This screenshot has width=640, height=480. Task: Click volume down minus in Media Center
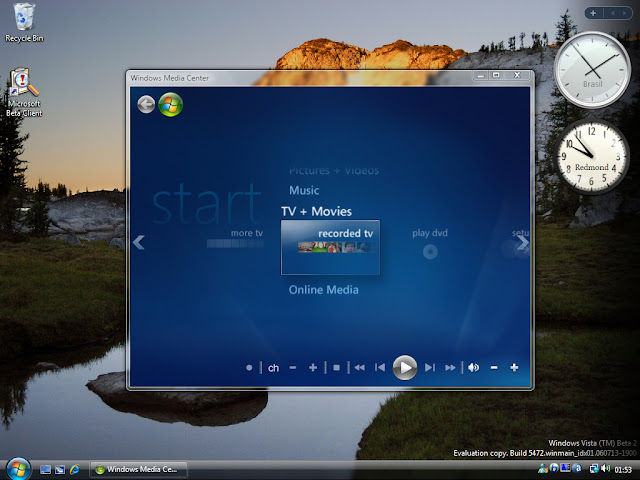(x=494, y=368)
